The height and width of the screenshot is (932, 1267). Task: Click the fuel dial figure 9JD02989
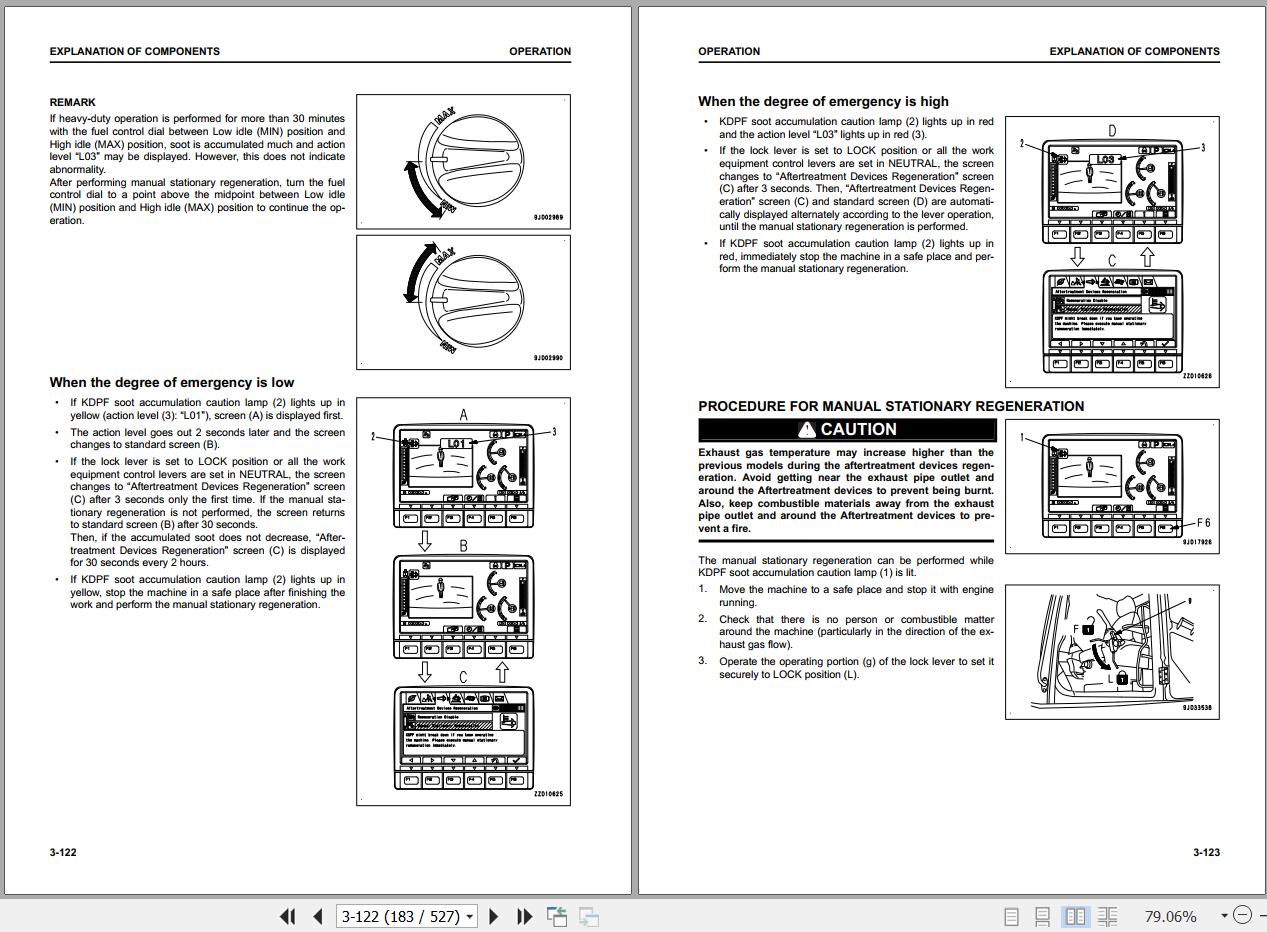click(463, 162)
